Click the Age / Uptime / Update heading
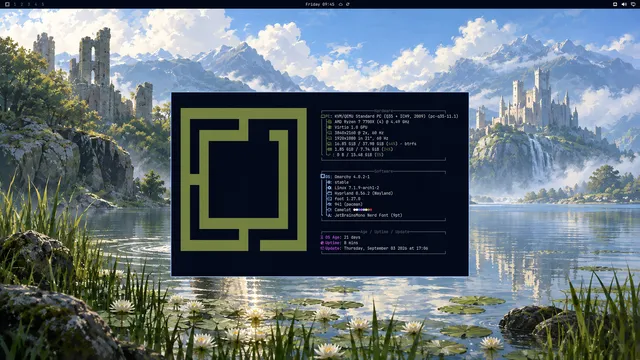The image size is (640, 360). 384,232
